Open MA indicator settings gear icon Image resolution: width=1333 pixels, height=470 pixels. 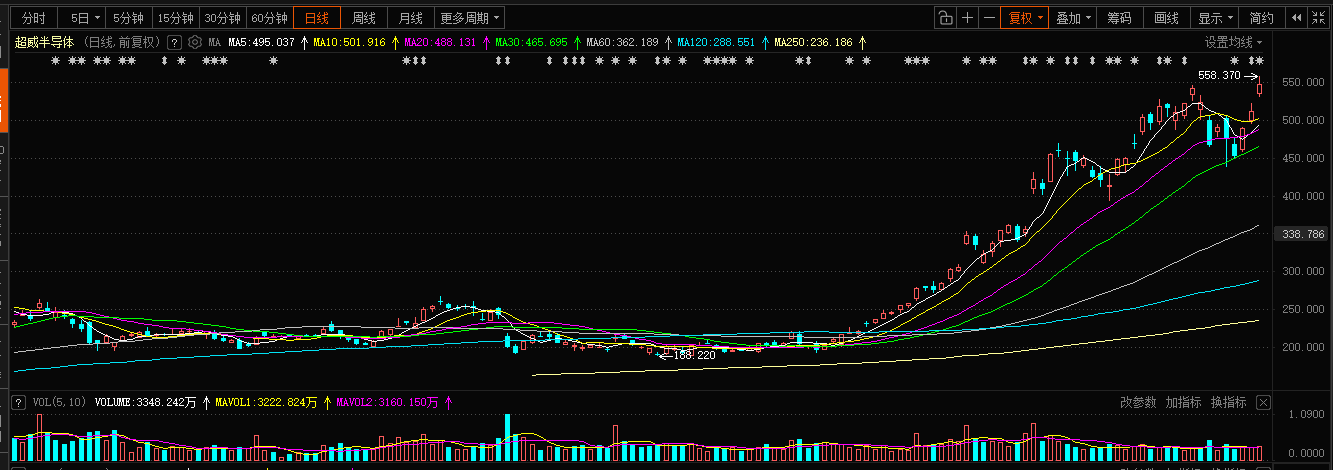pos(195,42)
